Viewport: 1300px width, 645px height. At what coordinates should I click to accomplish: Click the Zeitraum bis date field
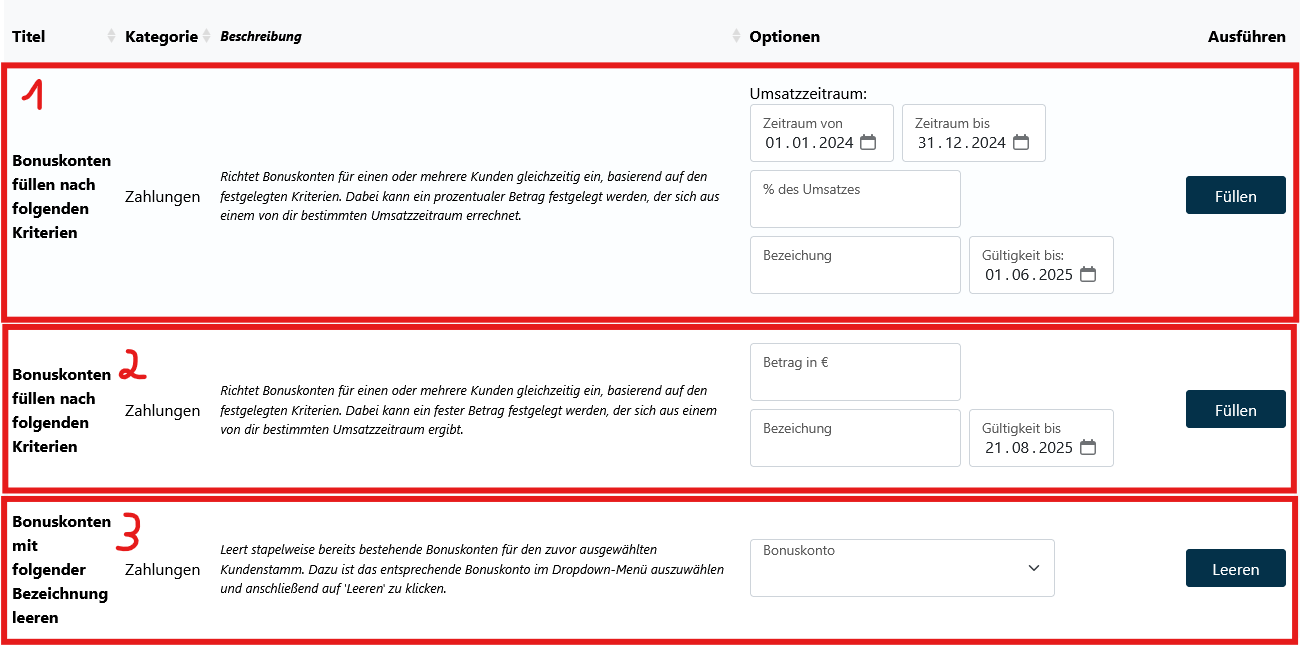coord(960,143)
